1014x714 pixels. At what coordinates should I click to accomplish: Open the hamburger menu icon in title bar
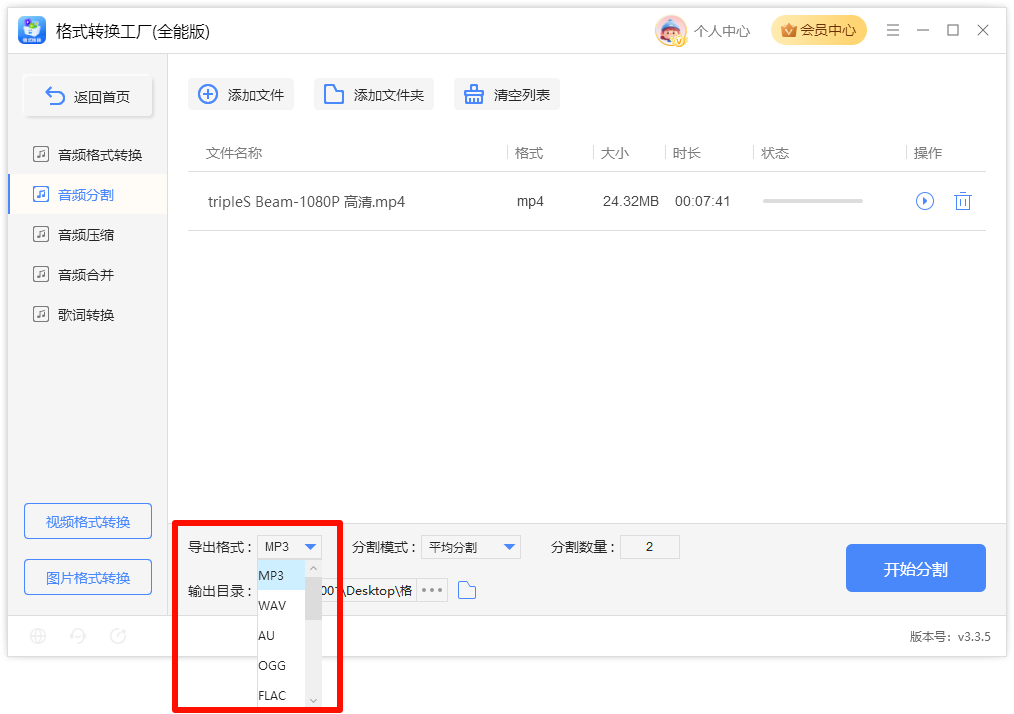tap(892, 30)
